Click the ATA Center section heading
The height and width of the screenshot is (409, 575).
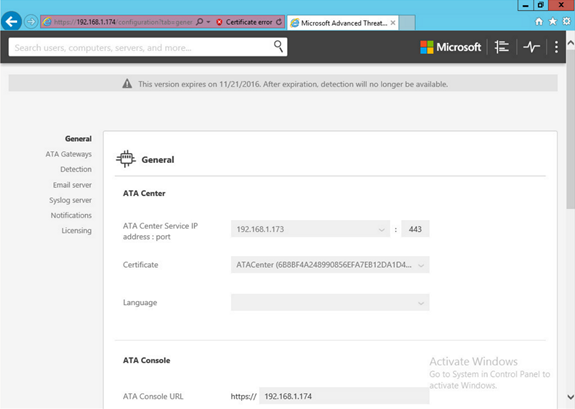[144, 193]
